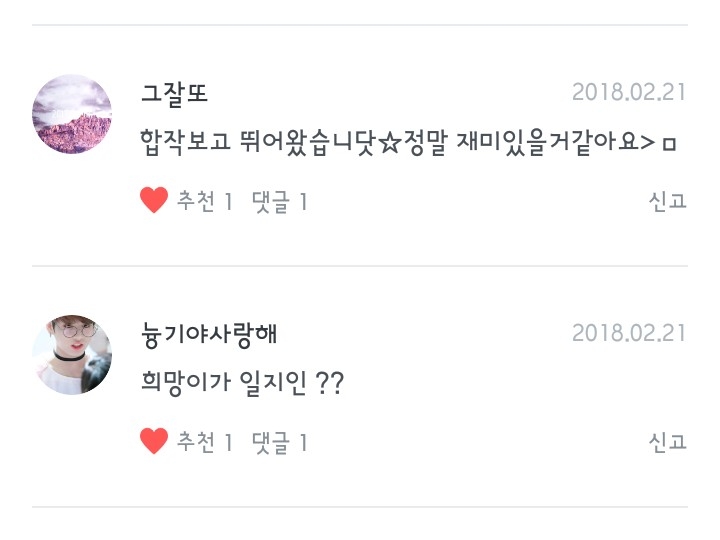Tap the 추천 1 label under 그잘또's comment

point(204,202)
